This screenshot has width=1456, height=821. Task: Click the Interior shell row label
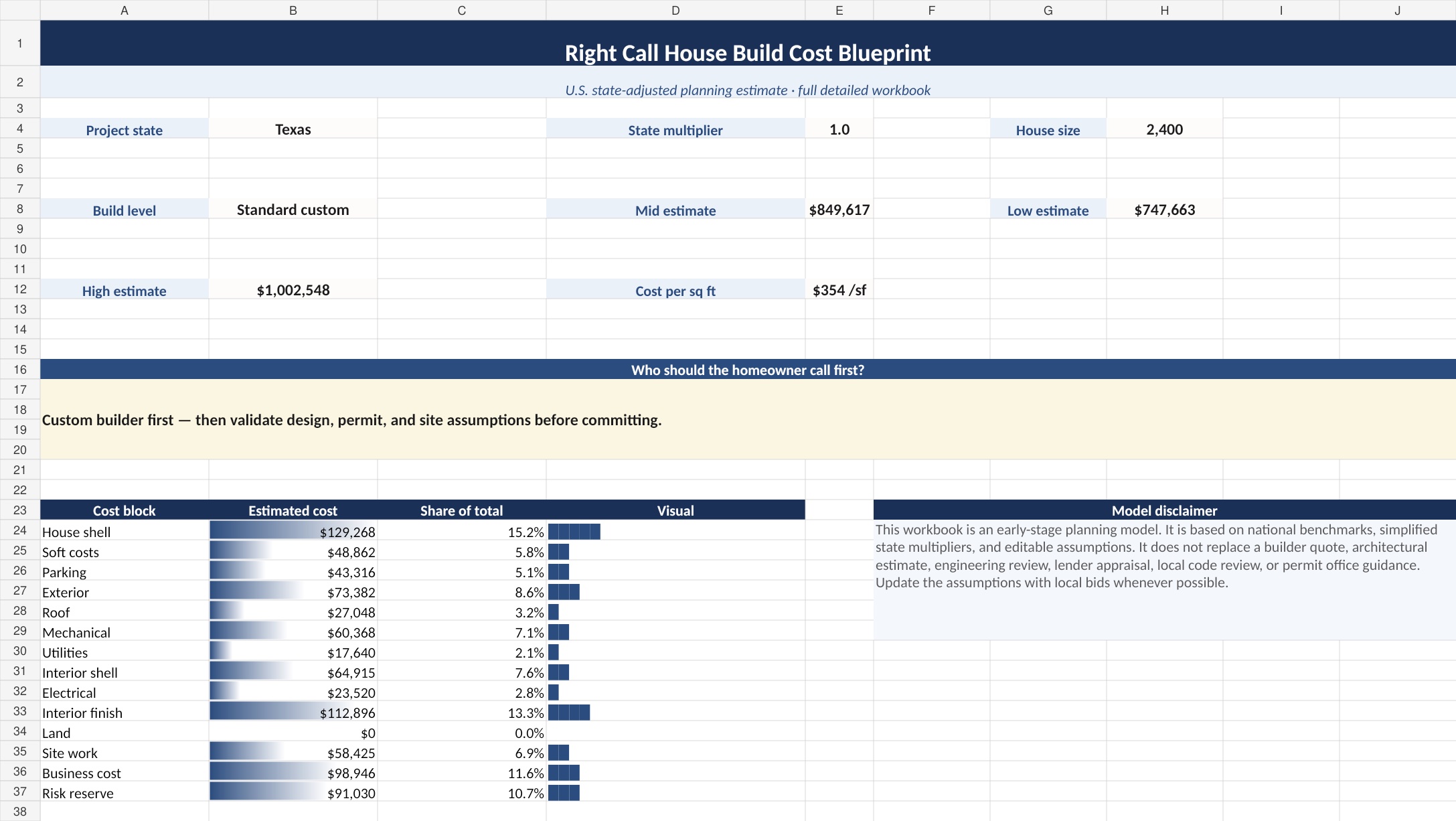125,672
